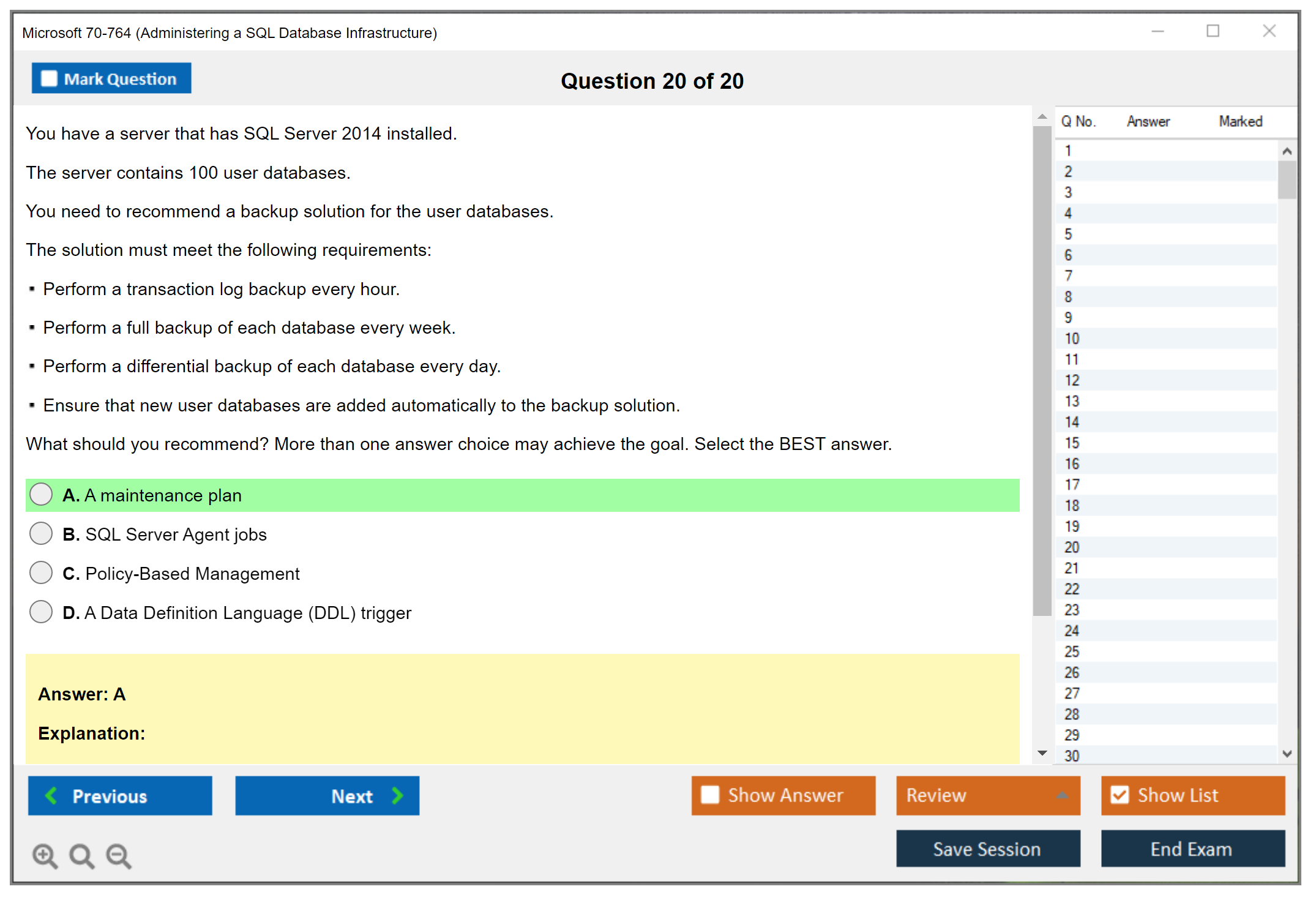The width and height of the screenshot is (1316, 900).
Task: Click question pane scroll-down arrow
Action: [x=1042, y=753]
